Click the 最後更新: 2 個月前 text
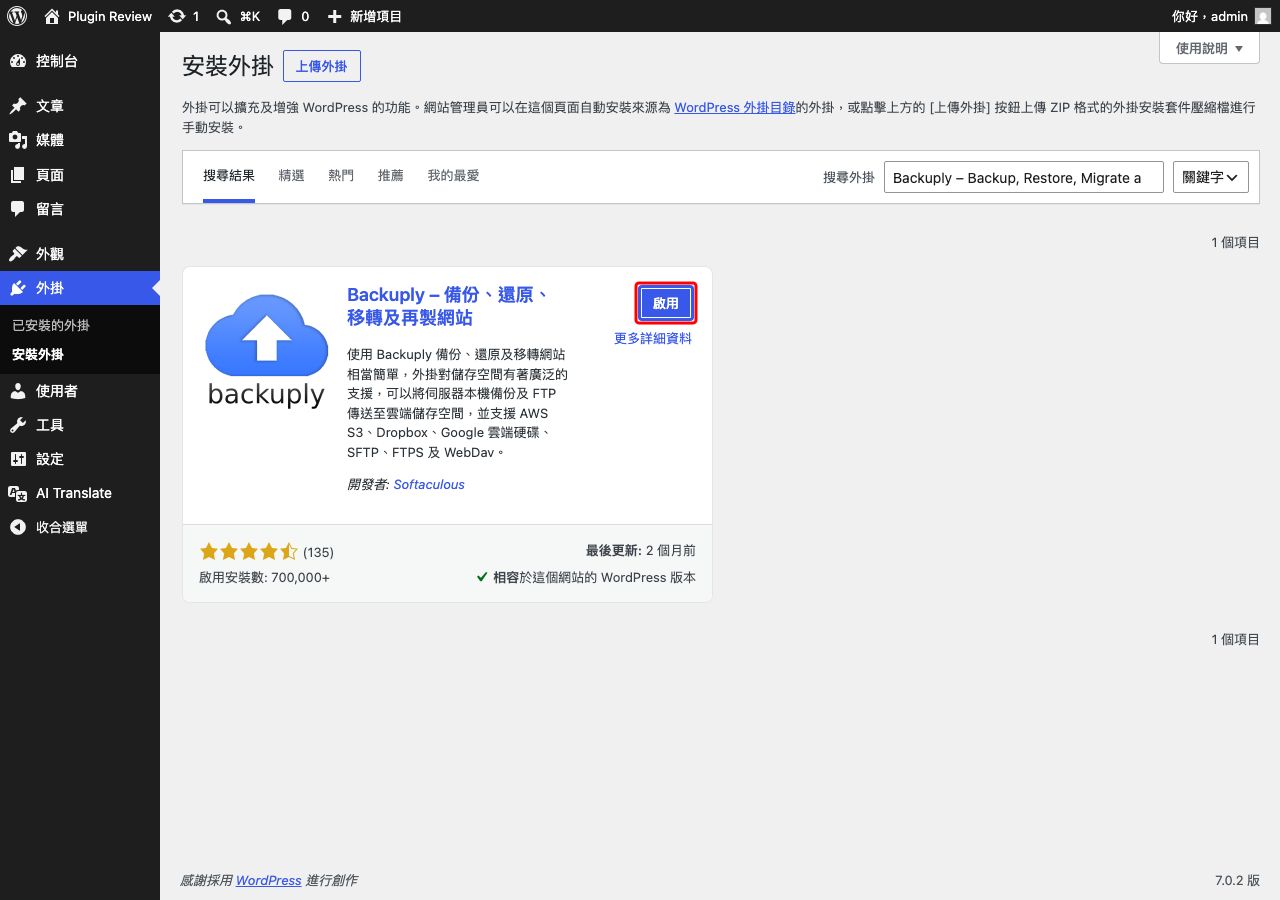 (641, 551)
